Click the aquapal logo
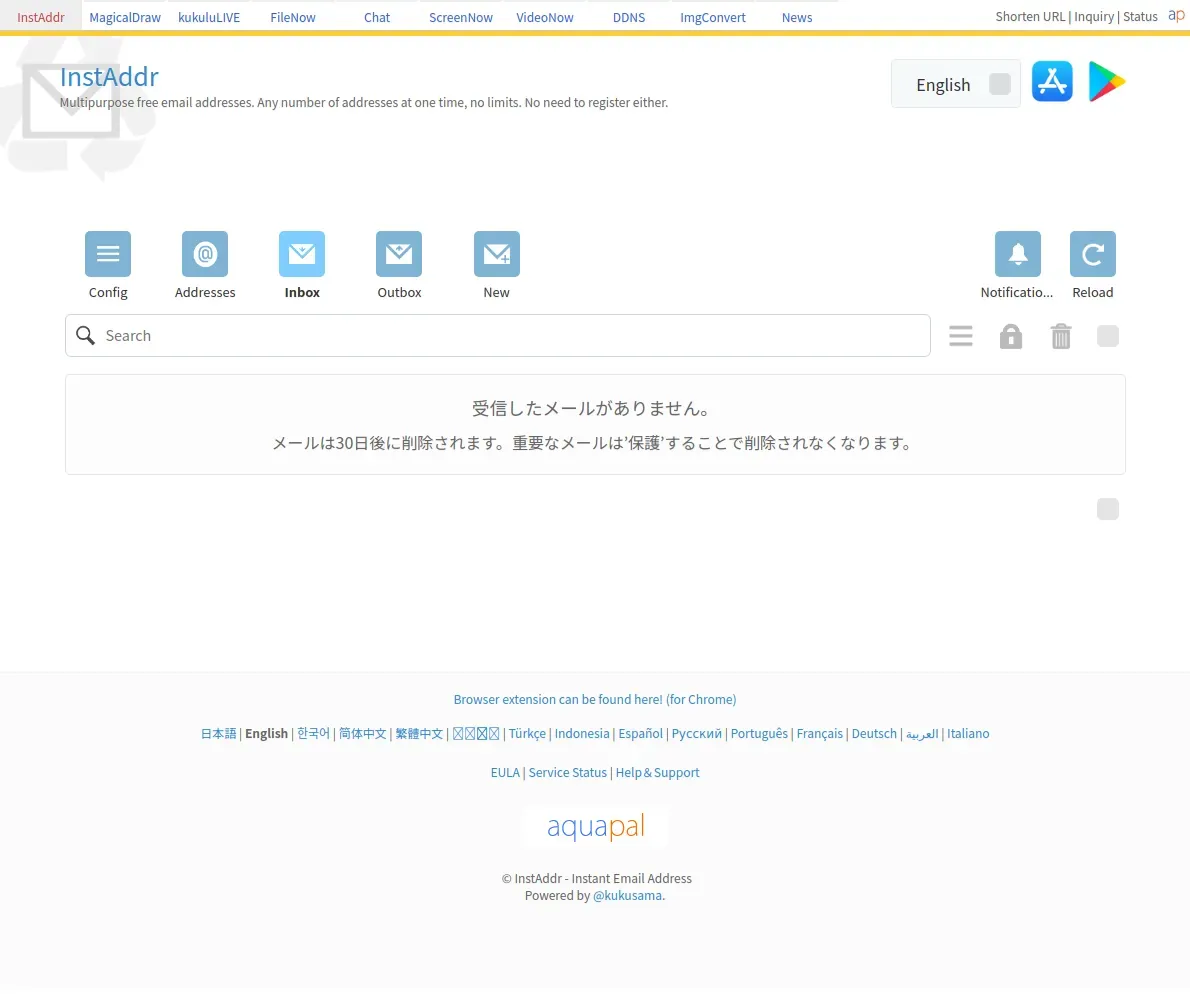The image size is (1190, 1000). point(596,826)
